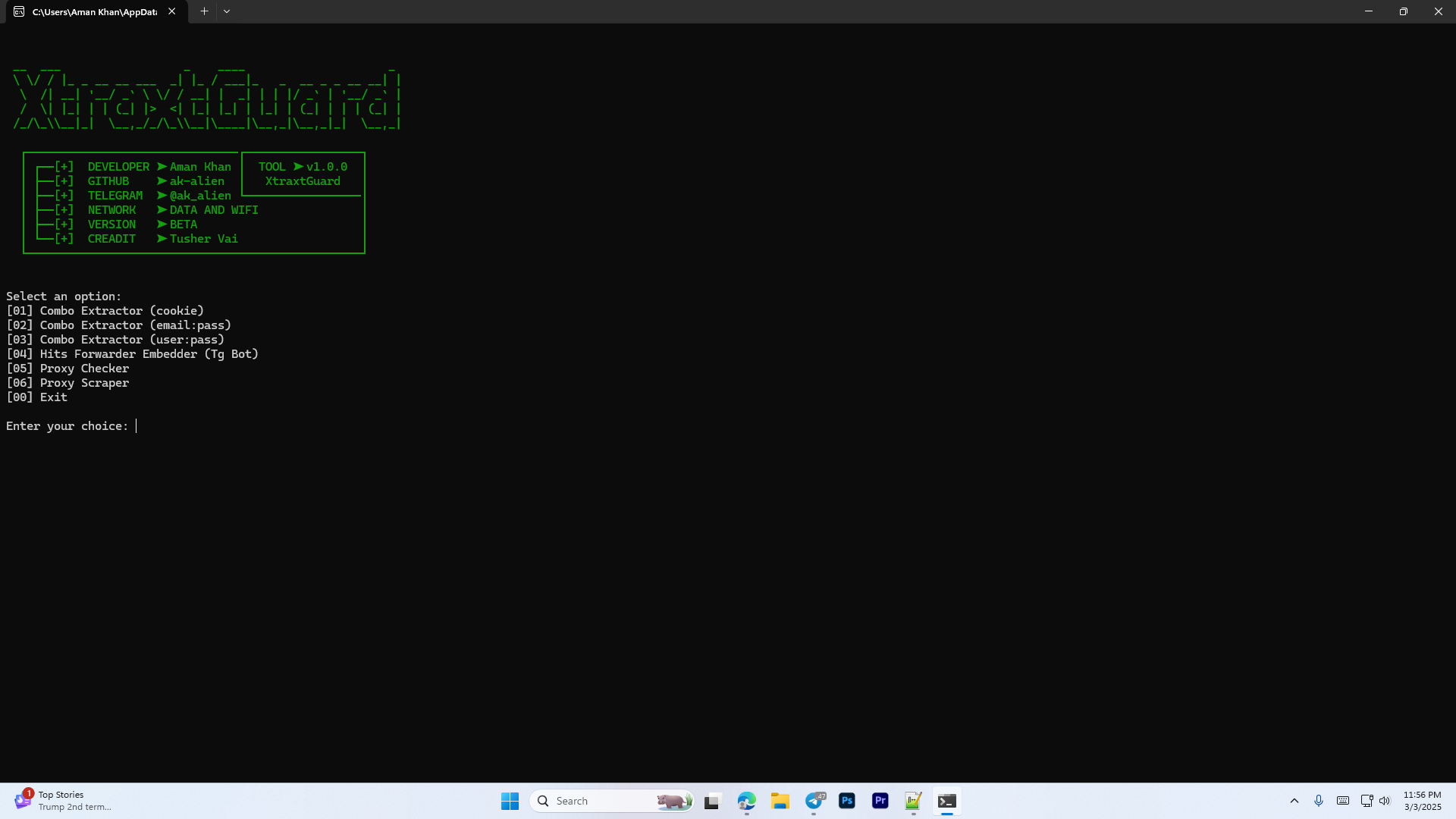Screen dimensions: 1456x819
Task: Open Adobe Photoshop from the taskbar
Action: tap(847, 801)
